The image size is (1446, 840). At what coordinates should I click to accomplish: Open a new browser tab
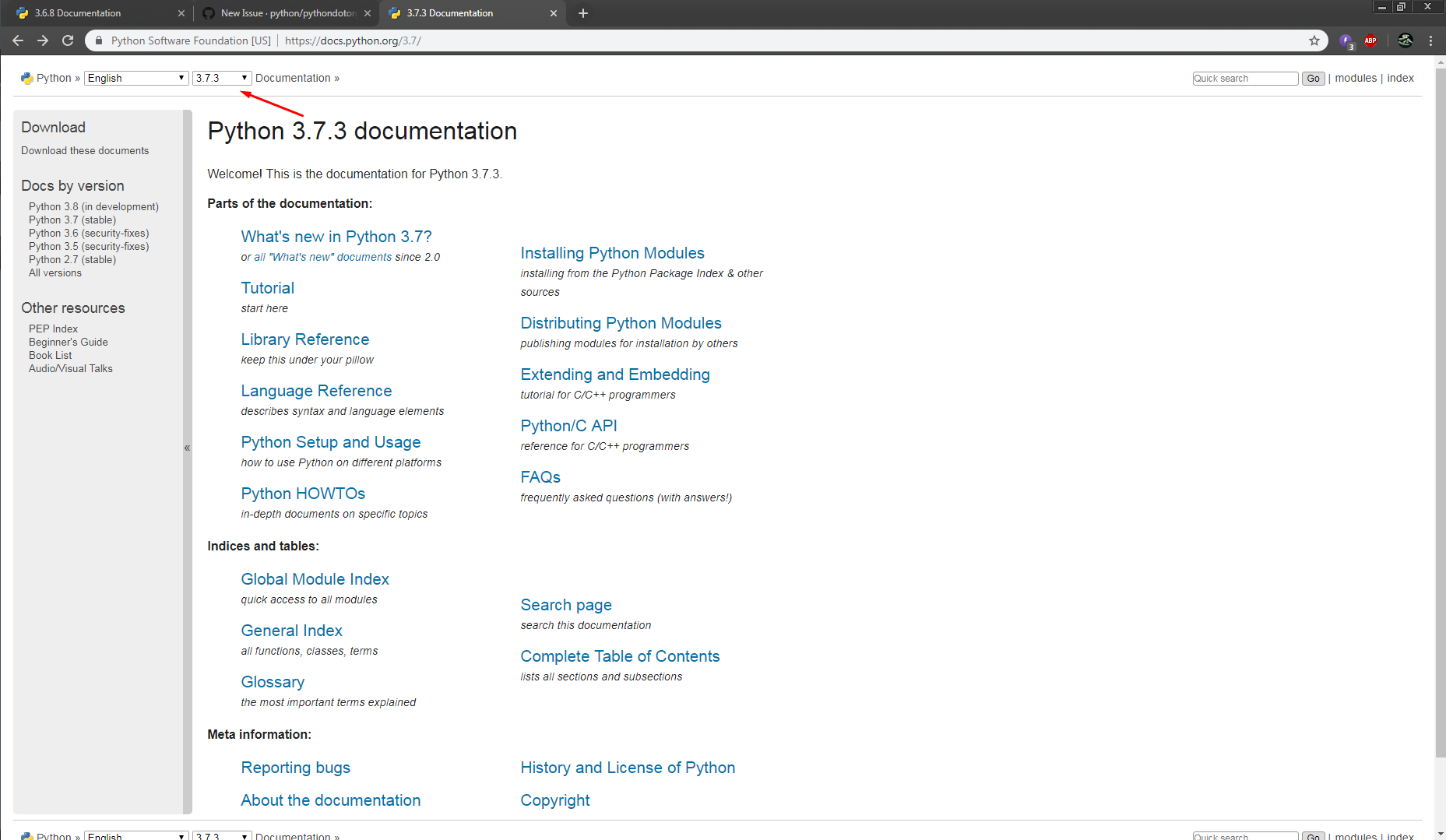click(582, 12)
